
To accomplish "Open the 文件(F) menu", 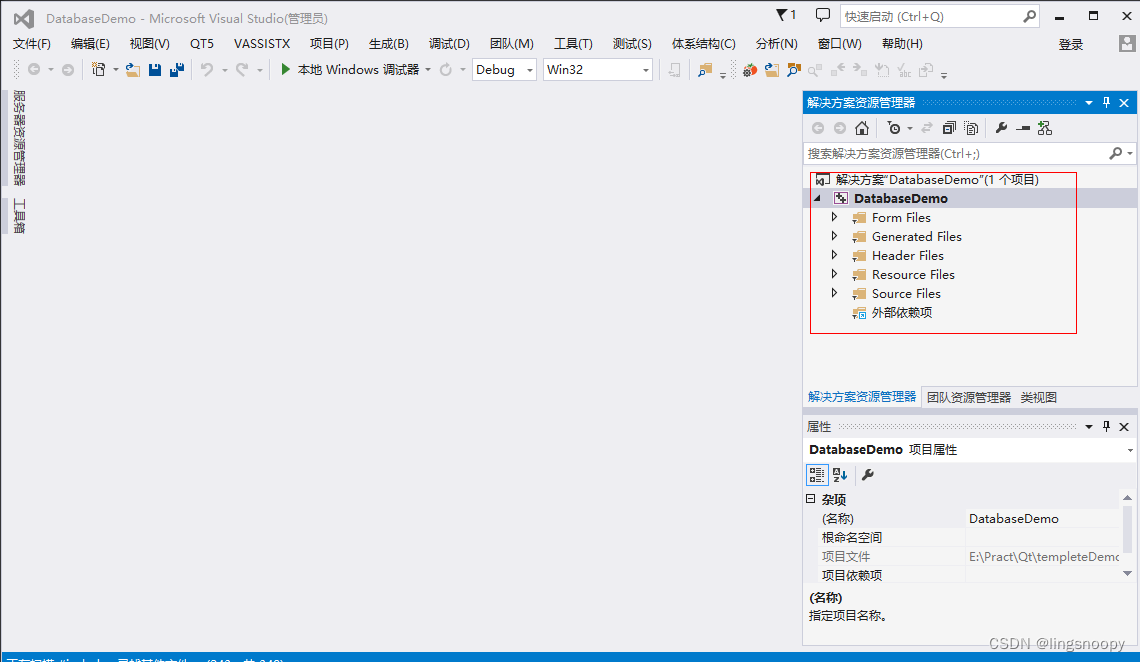I will 32,44.
